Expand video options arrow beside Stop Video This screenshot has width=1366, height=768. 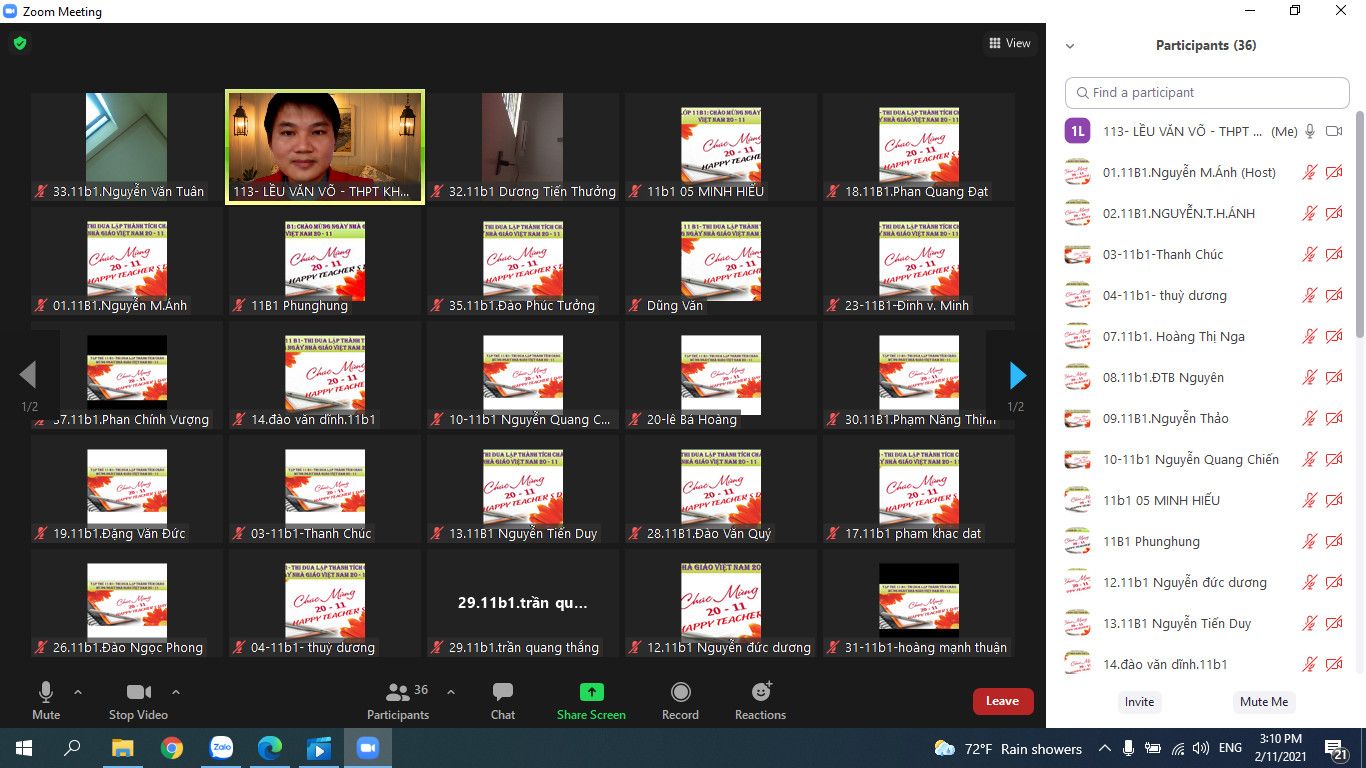pyautogui.click(x=176, y=692)
